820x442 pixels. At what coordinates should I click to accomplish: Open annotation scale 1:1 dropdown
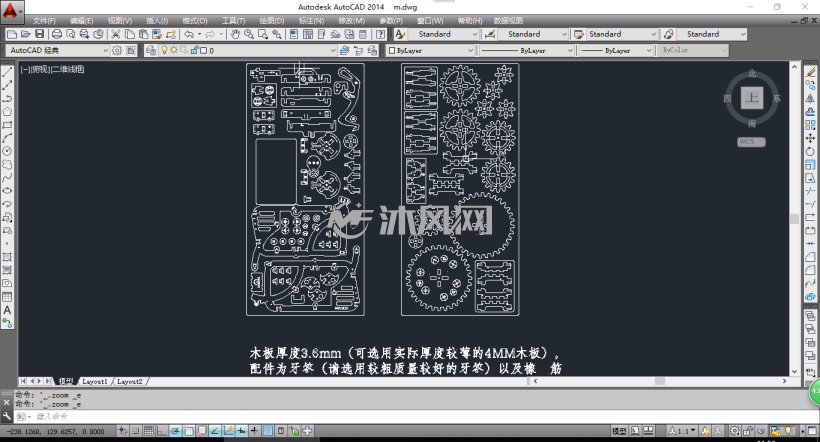[x=693, y=431]
